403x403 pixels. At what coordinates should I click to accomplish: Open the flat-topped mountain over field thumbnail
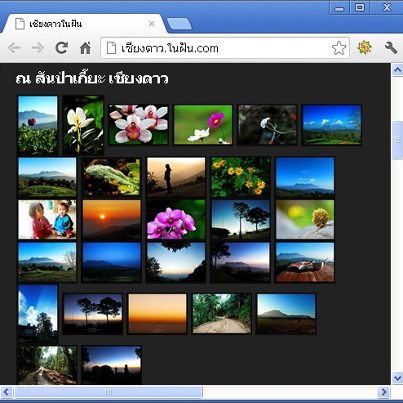pos(286,314)
